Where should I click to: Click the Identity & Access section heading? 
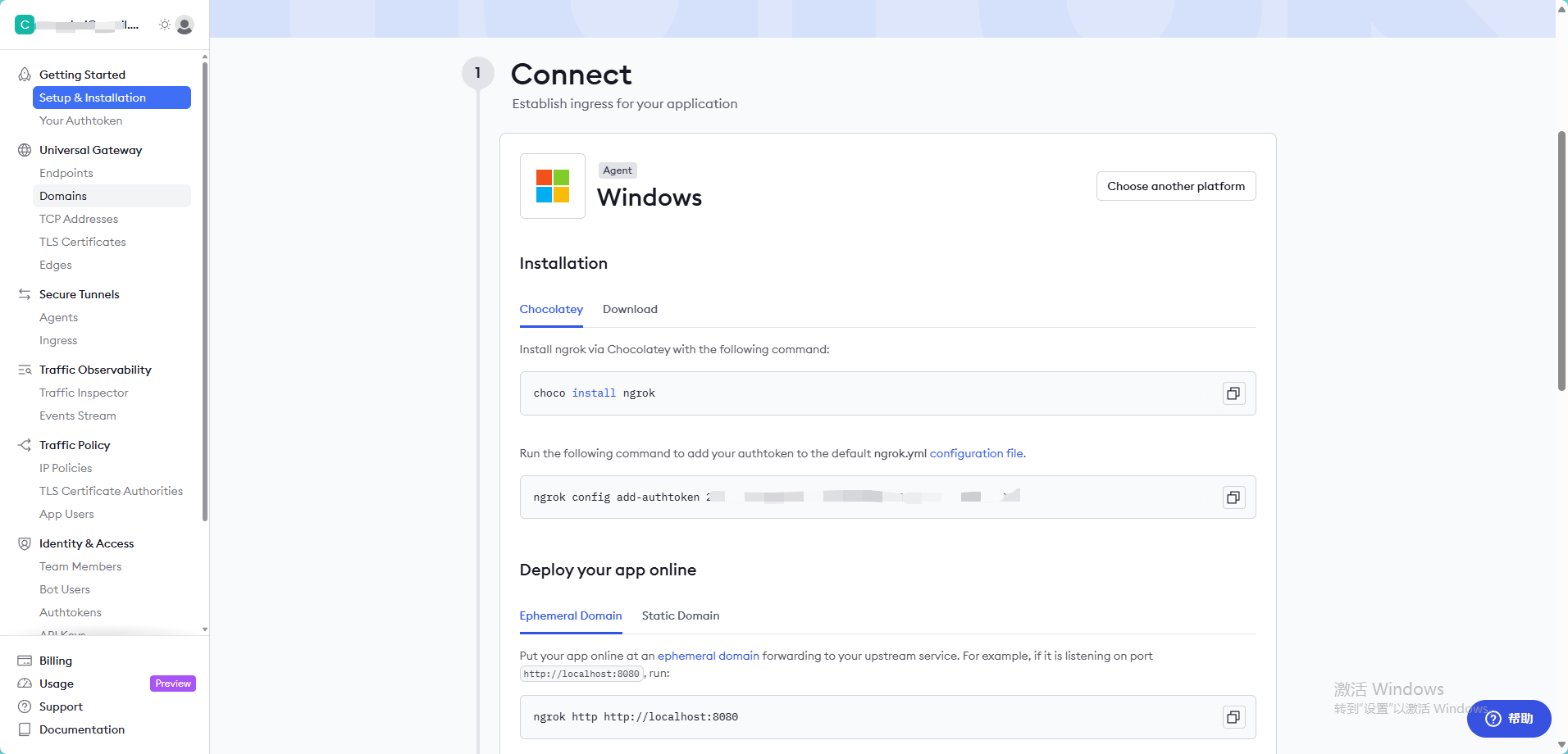coord(86,543)
